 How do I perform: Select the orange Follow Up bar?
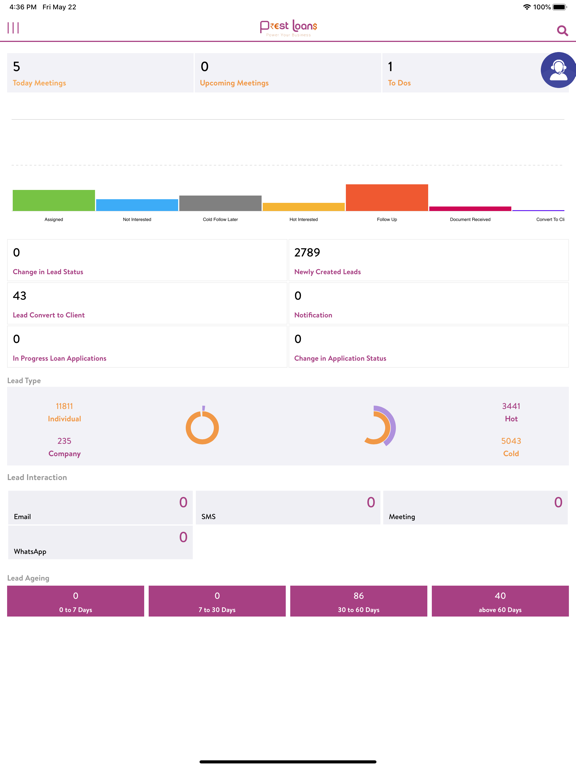point(387,198)
